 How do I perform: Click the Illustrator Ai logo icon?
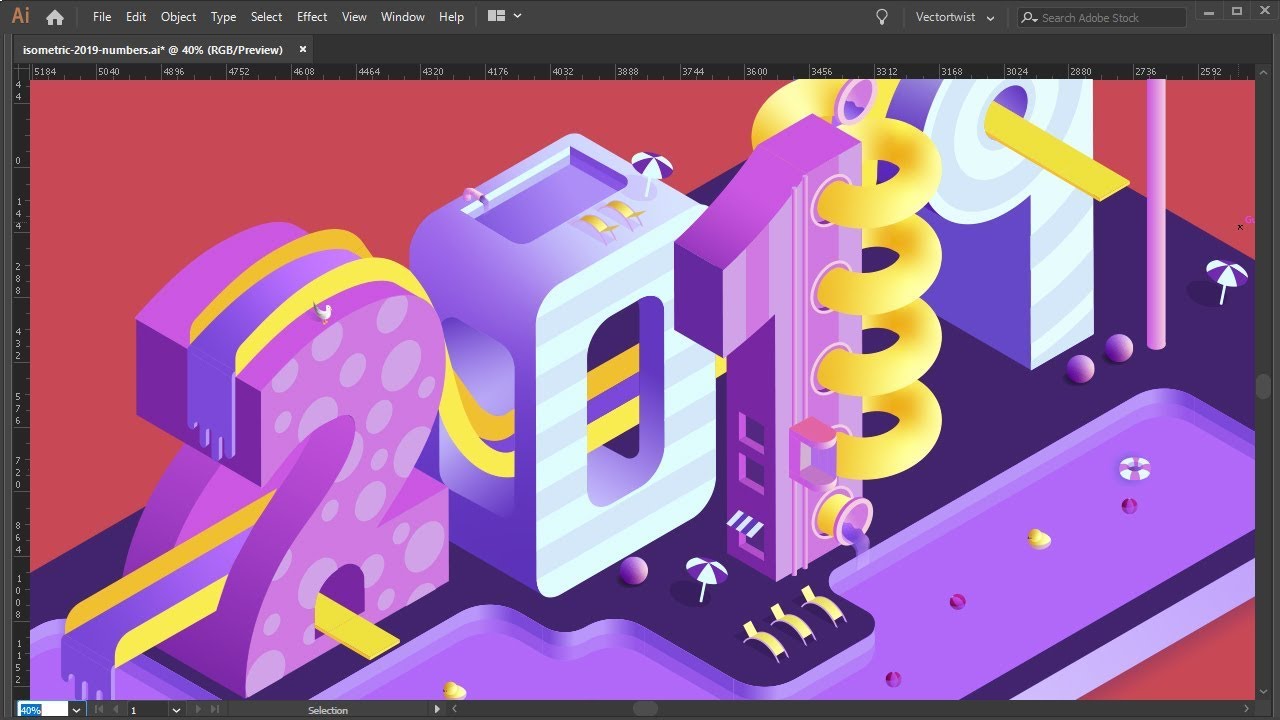[x=19, y=16]
